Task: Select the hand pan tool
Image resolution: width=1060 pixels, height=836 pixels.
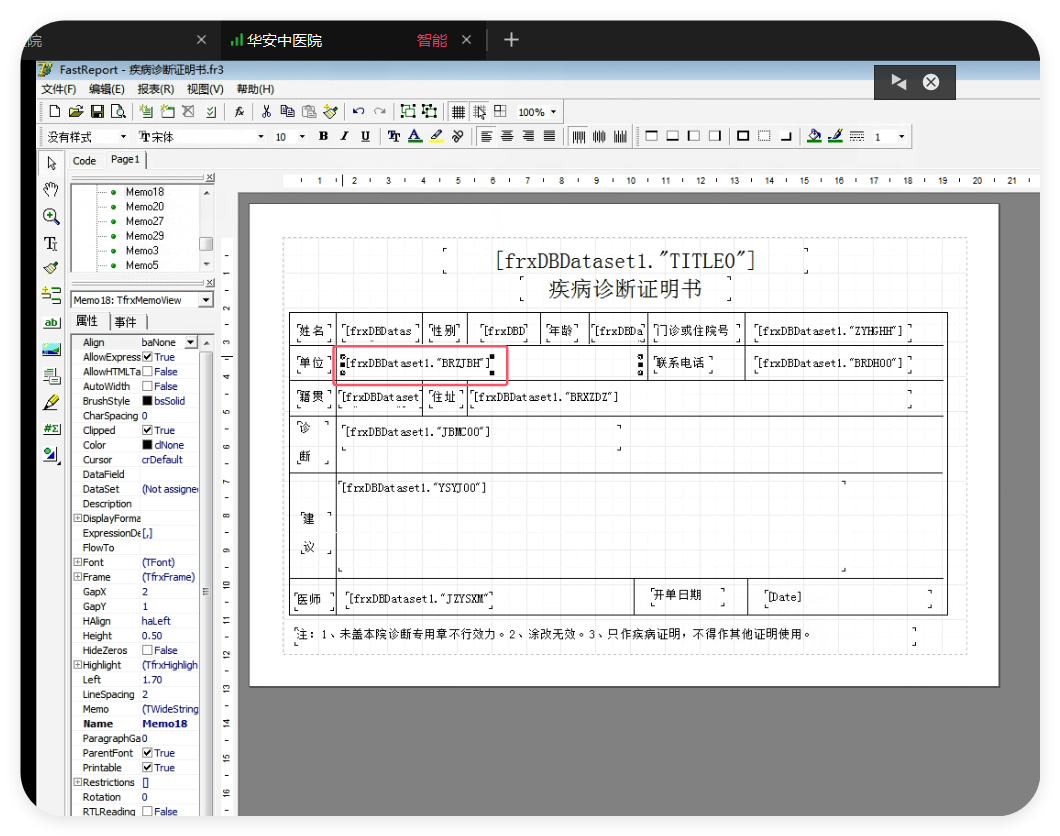Action: [x=51, y=189]
